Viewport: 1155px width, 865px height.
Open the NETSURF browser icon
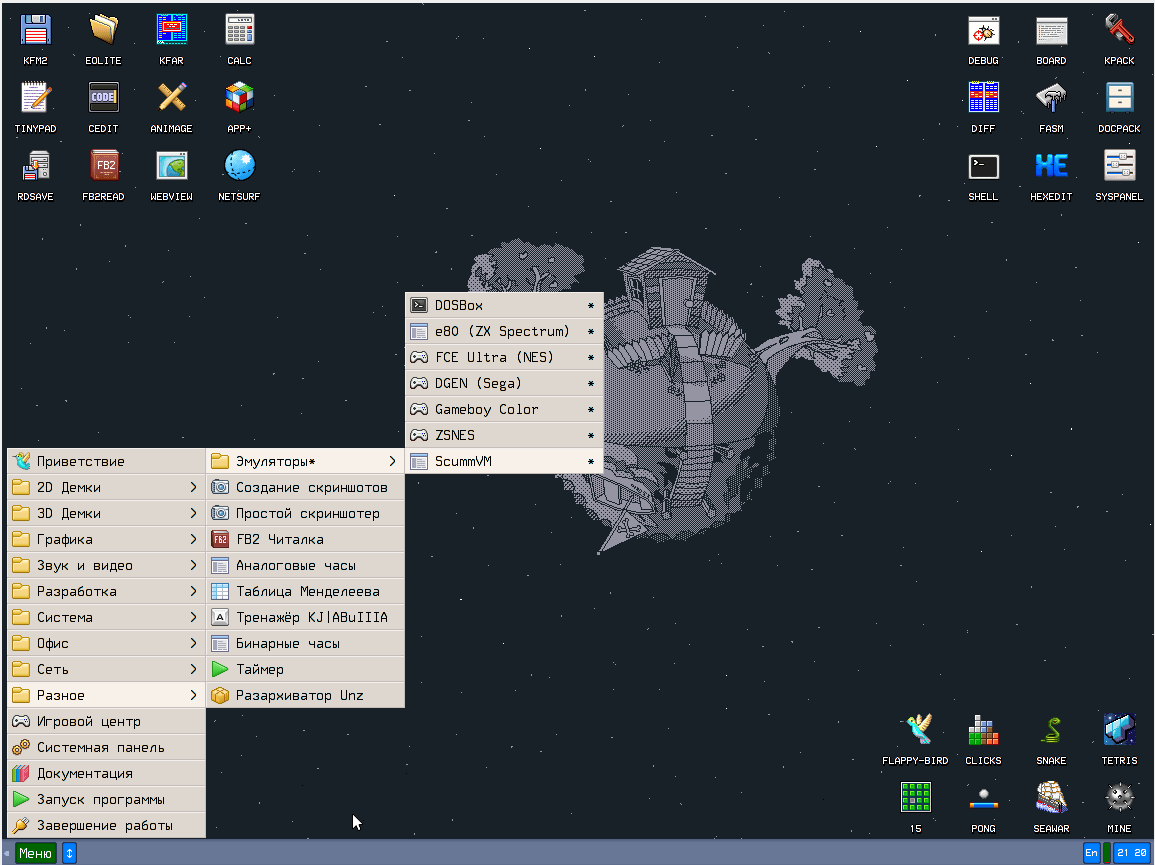coord(239,167)
